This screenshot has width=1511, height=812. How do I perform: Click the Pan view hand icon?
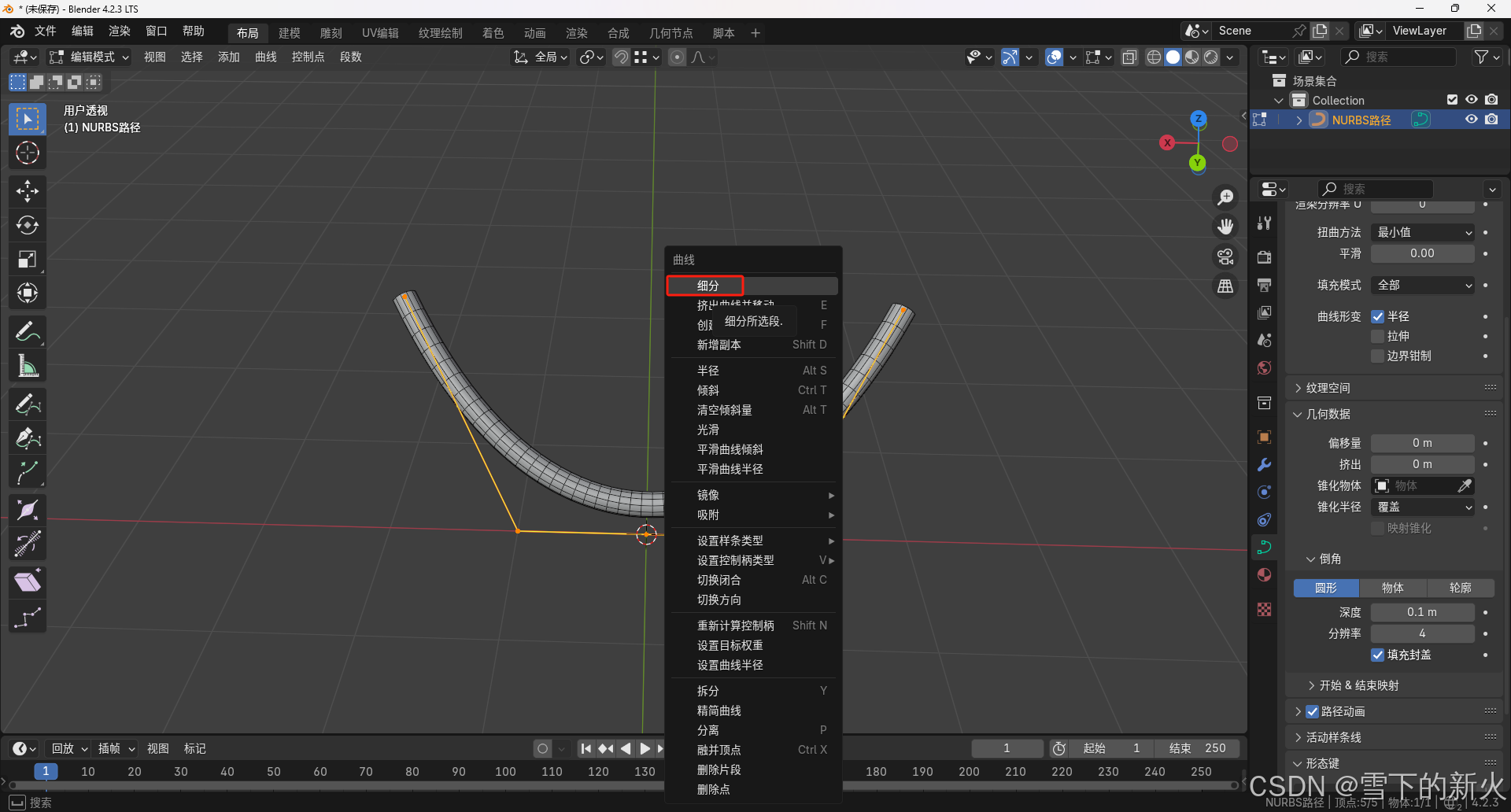pyautogui.click(x=1225, y=227)
